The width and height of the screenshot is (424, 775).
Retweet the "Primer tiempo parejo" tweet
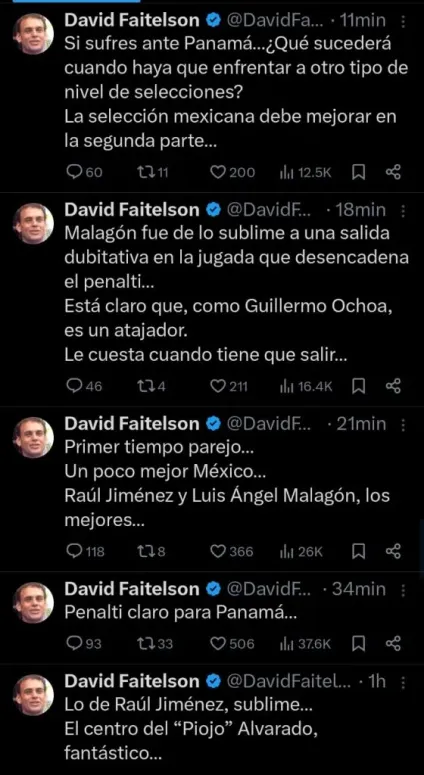click(x=152, y=552)
